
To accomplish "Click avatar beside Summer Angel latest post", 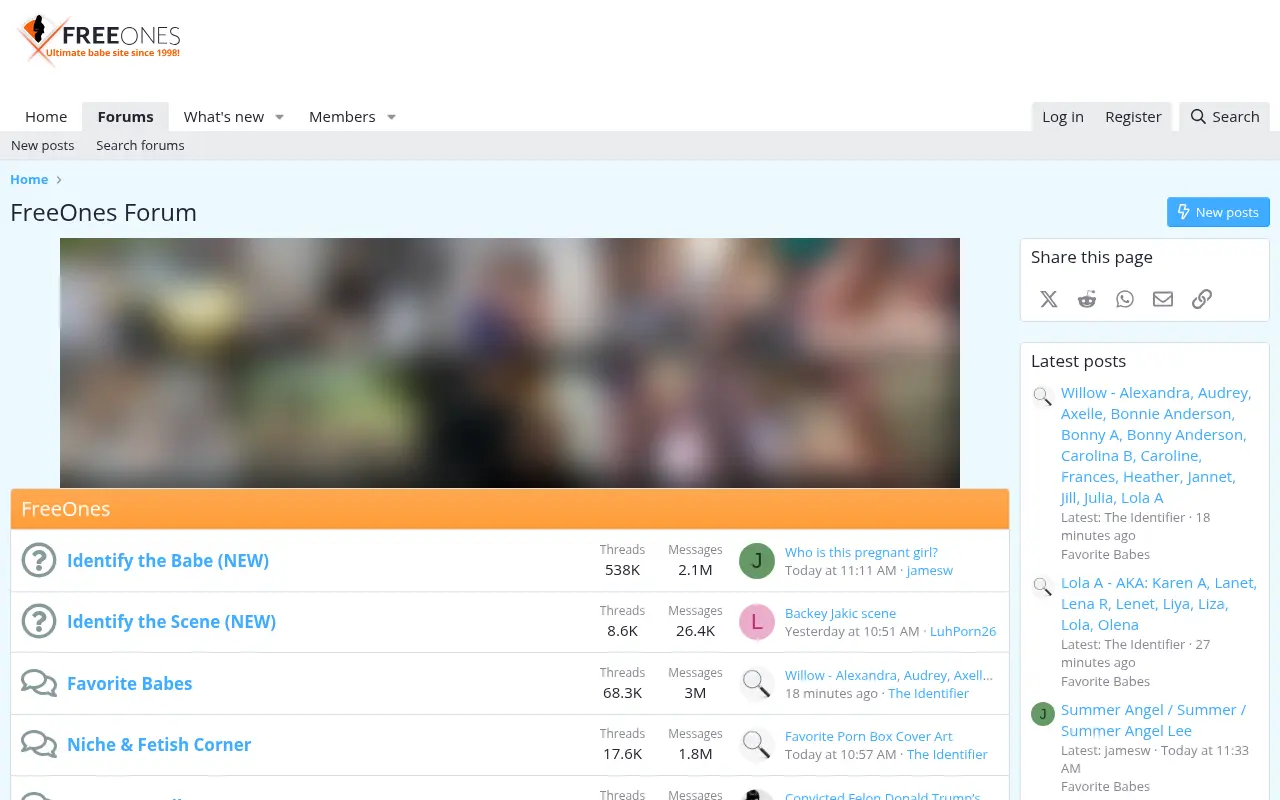I will [x=1043, y=713].
